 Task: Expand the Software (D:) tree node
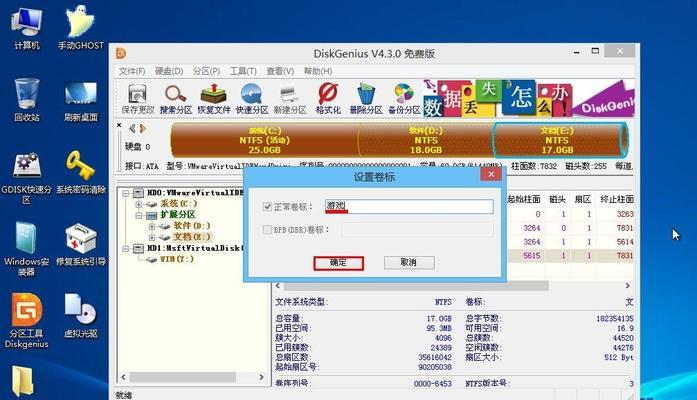tap(152, 226)
